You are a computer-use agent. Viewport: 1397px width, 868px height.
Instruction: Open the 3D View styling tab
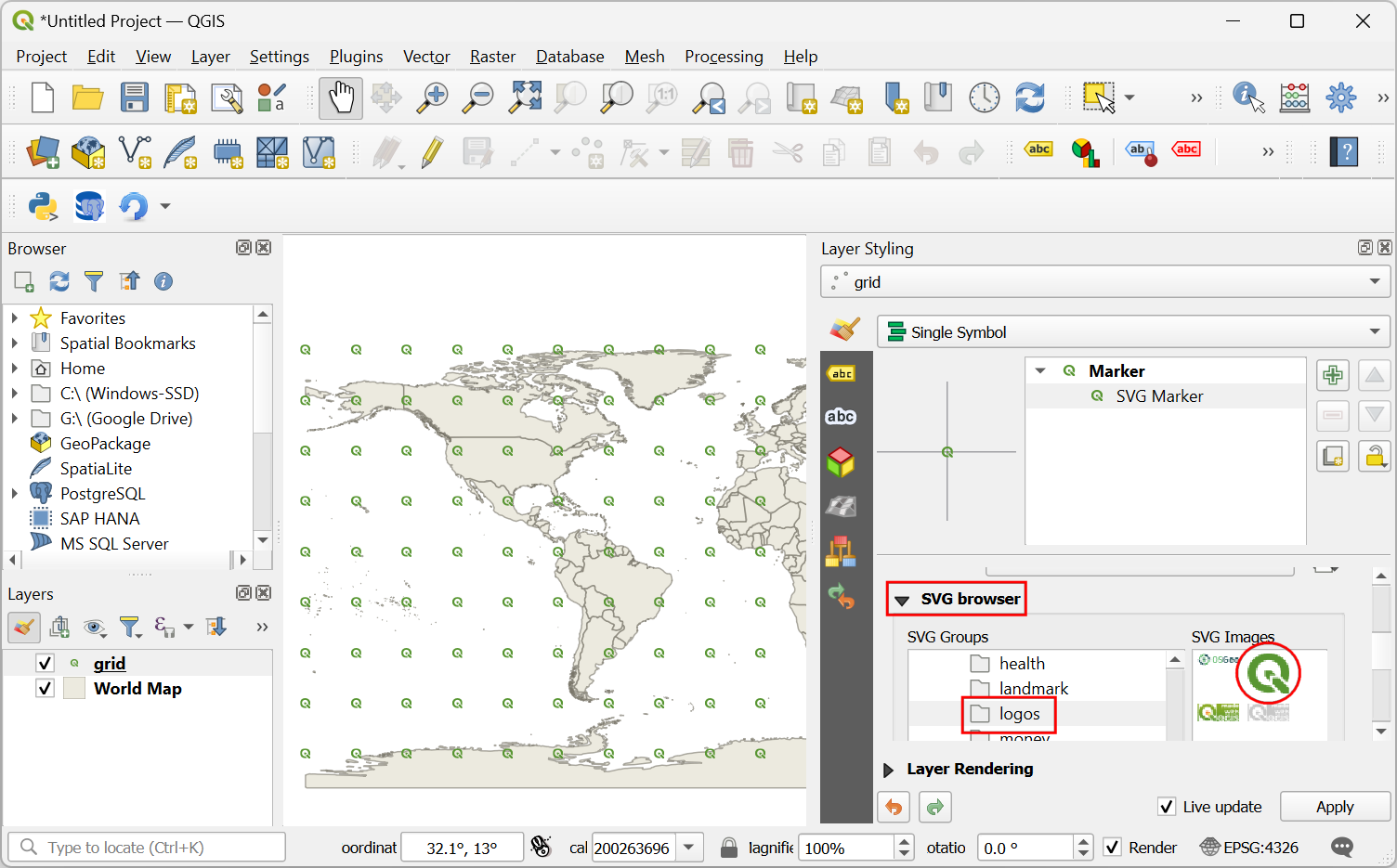coord(841,461)
